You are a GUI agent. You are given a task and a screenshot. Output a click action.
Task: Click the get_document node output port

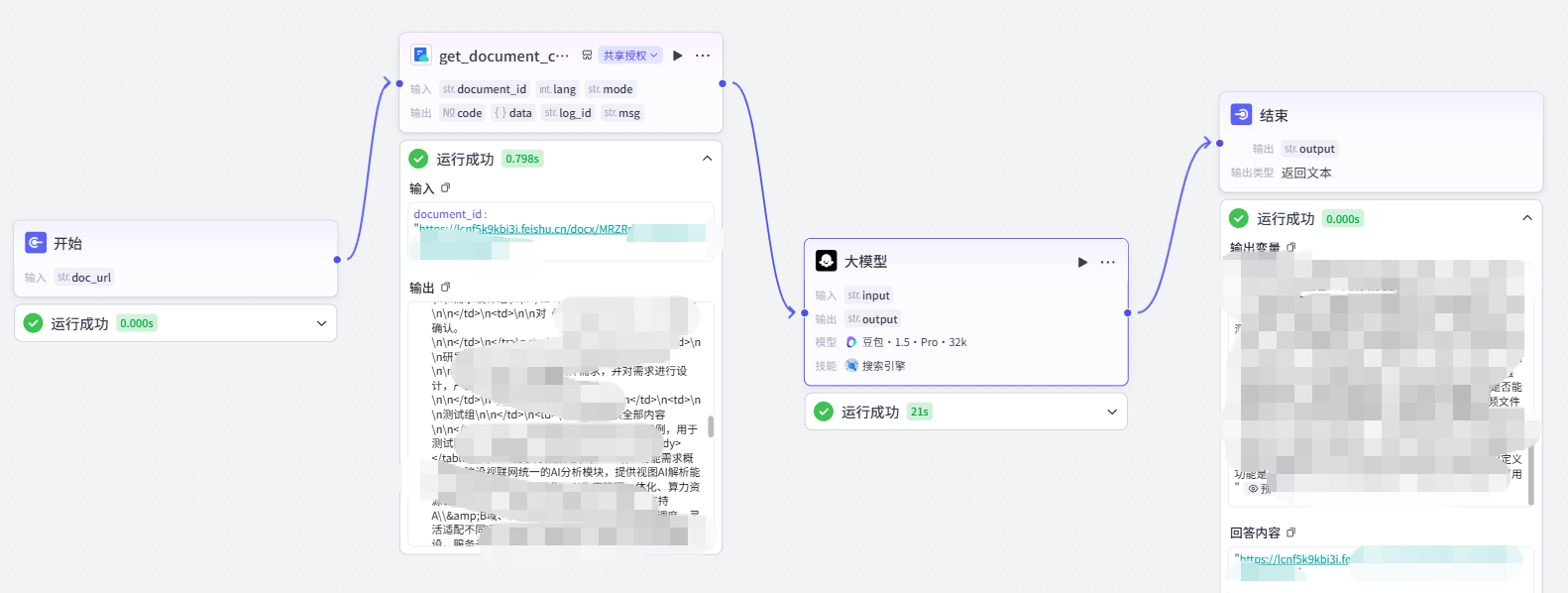tap(723, 83)
